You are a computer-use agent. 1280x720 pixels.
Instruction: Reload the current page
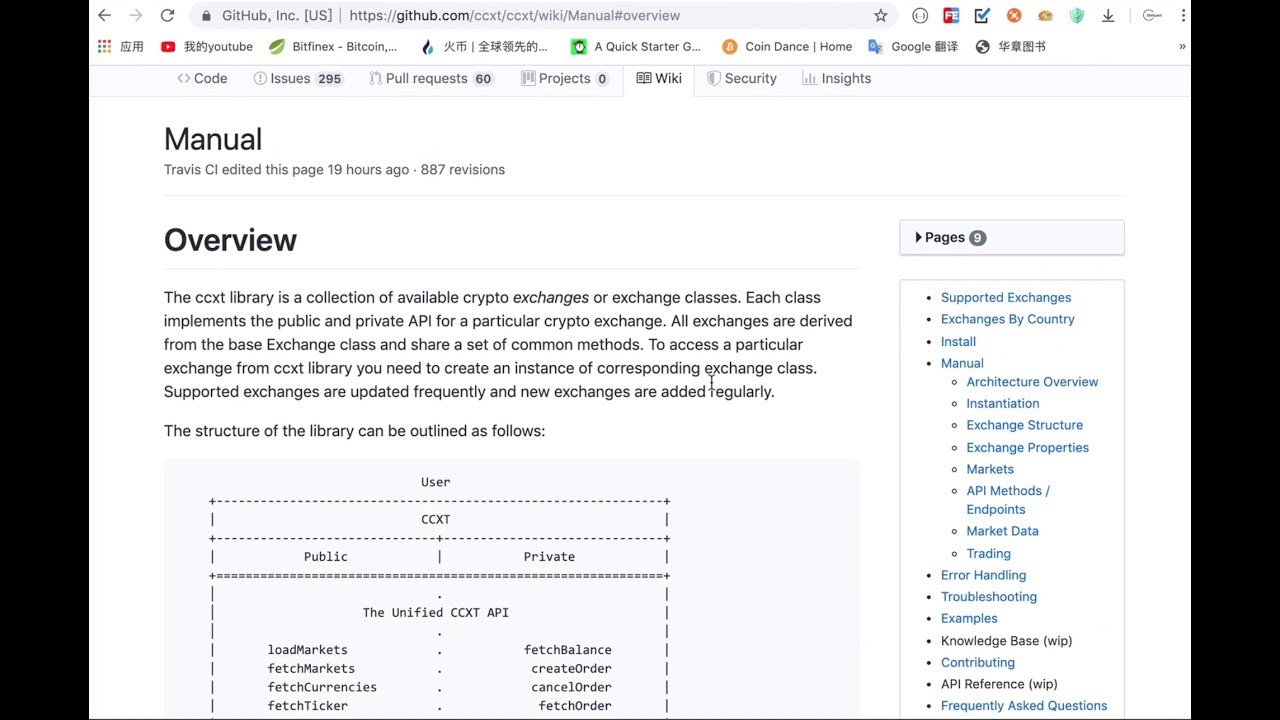click(167, 15)
